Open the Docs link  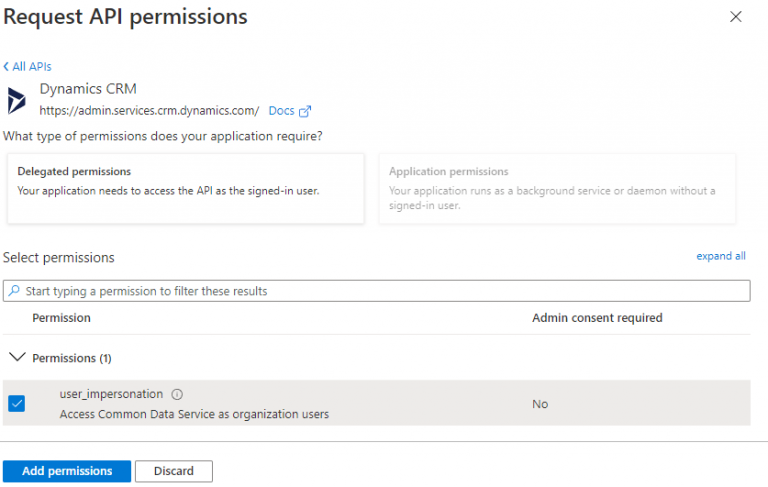(281, 111)
